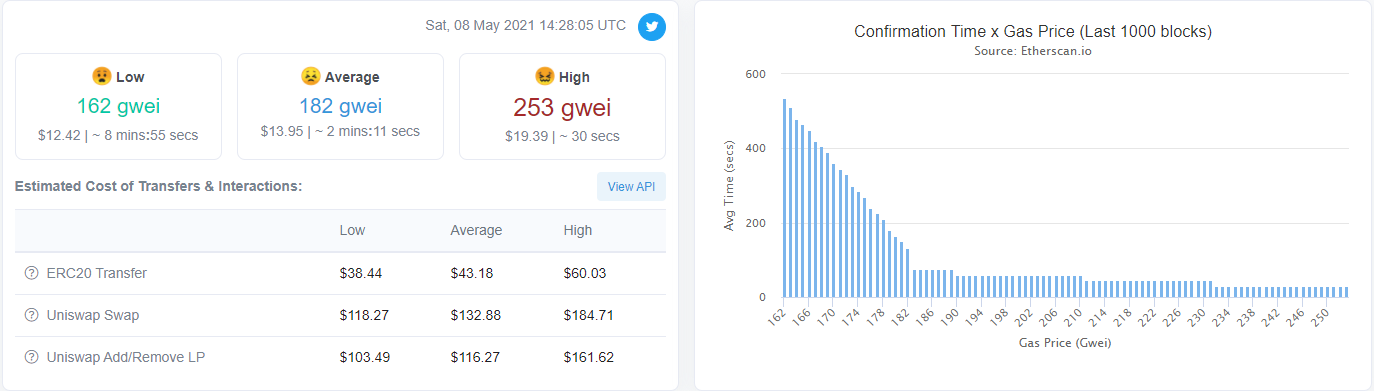Click the Gas Price (Gwei) axis label

click(1065, 343)
